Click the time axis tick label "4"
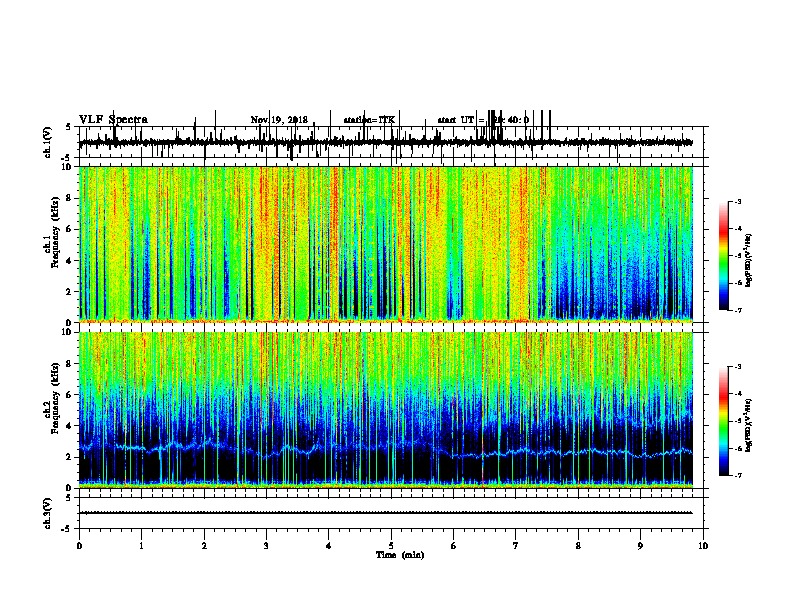The image size is (792, 612). point(329,546)
